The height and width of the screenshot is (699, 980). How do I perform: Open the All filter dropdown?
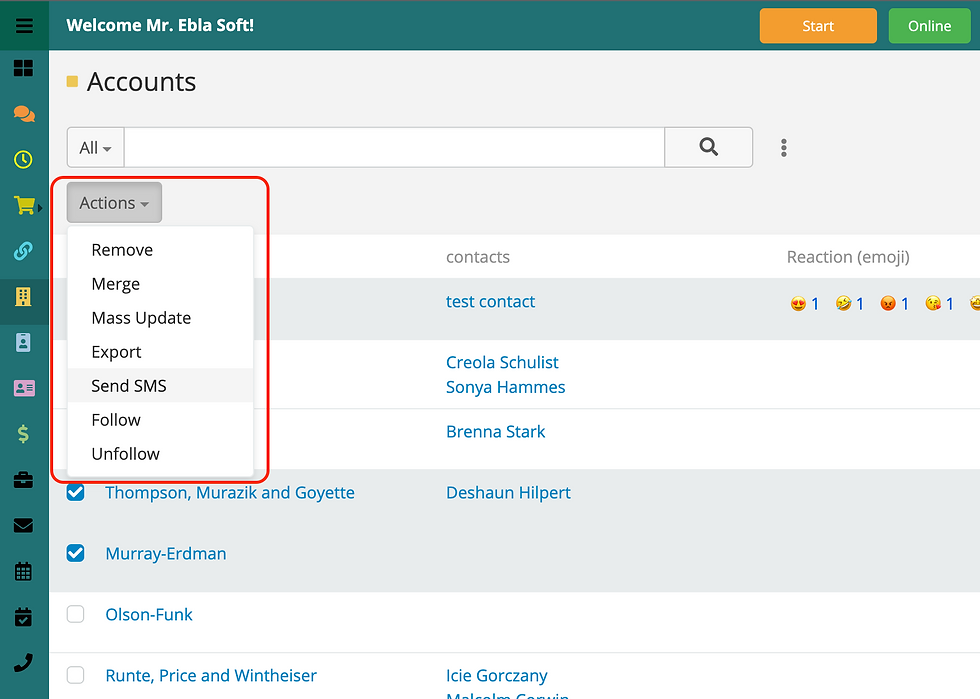point(96,148)
